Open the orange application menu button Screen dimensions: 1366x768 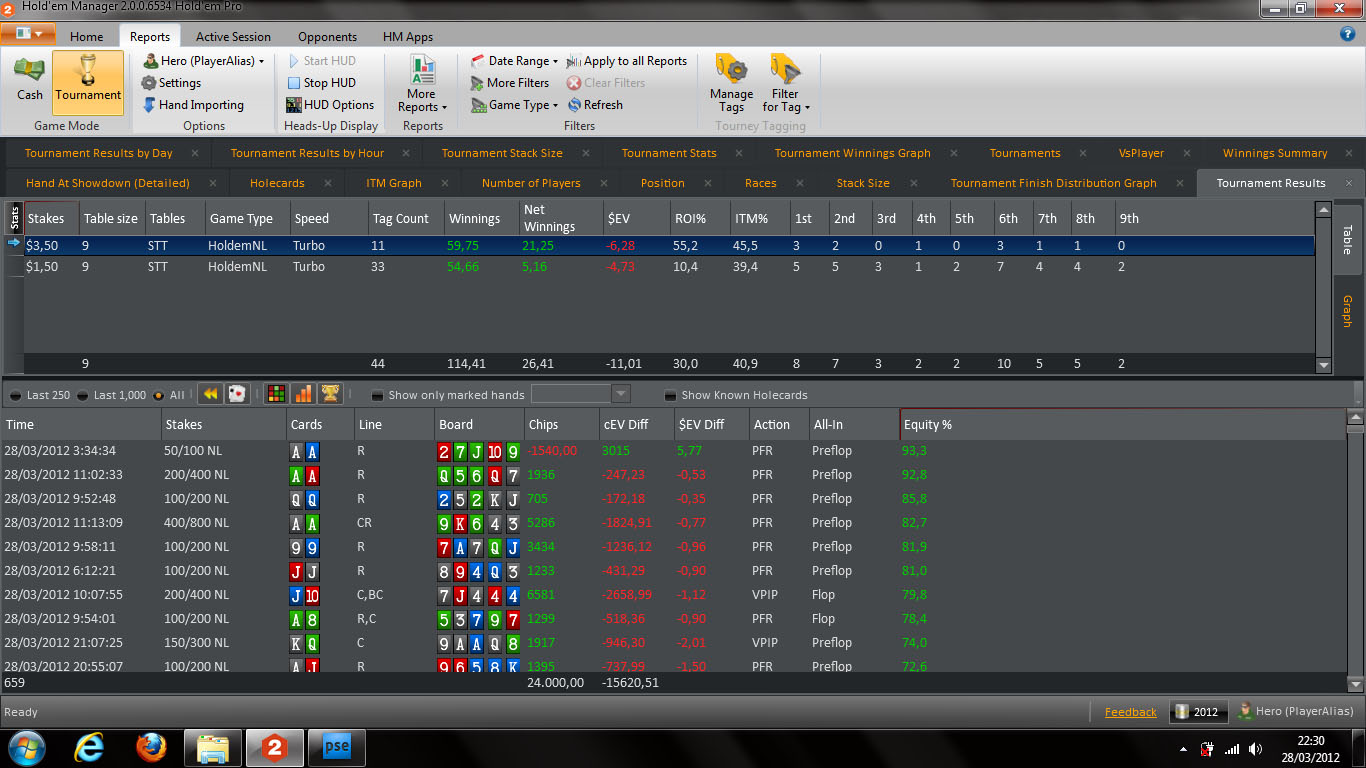tap(28, 34)
